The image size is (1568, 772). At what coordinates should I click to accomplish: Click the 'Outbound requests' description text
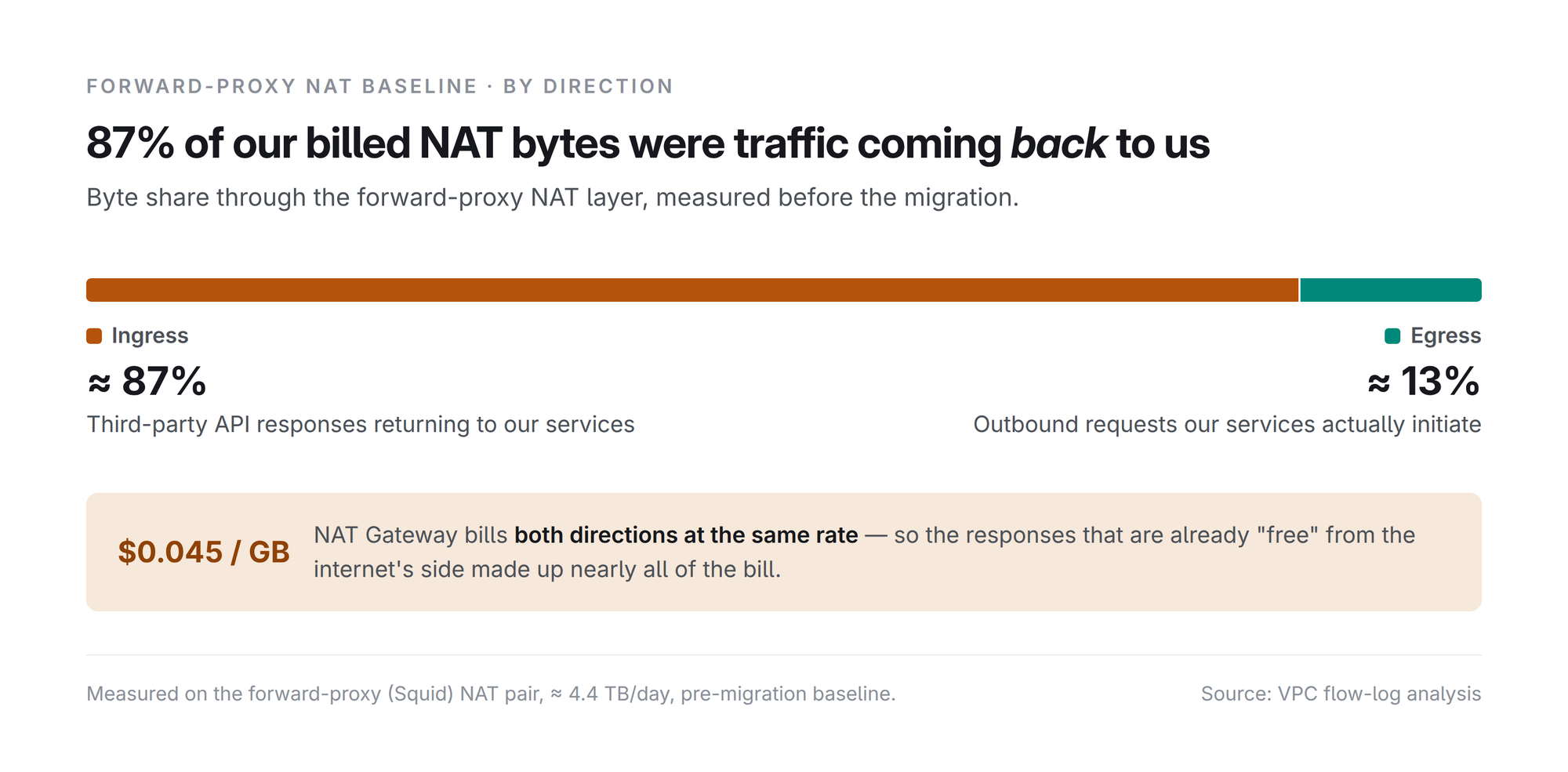[1227, 424]
